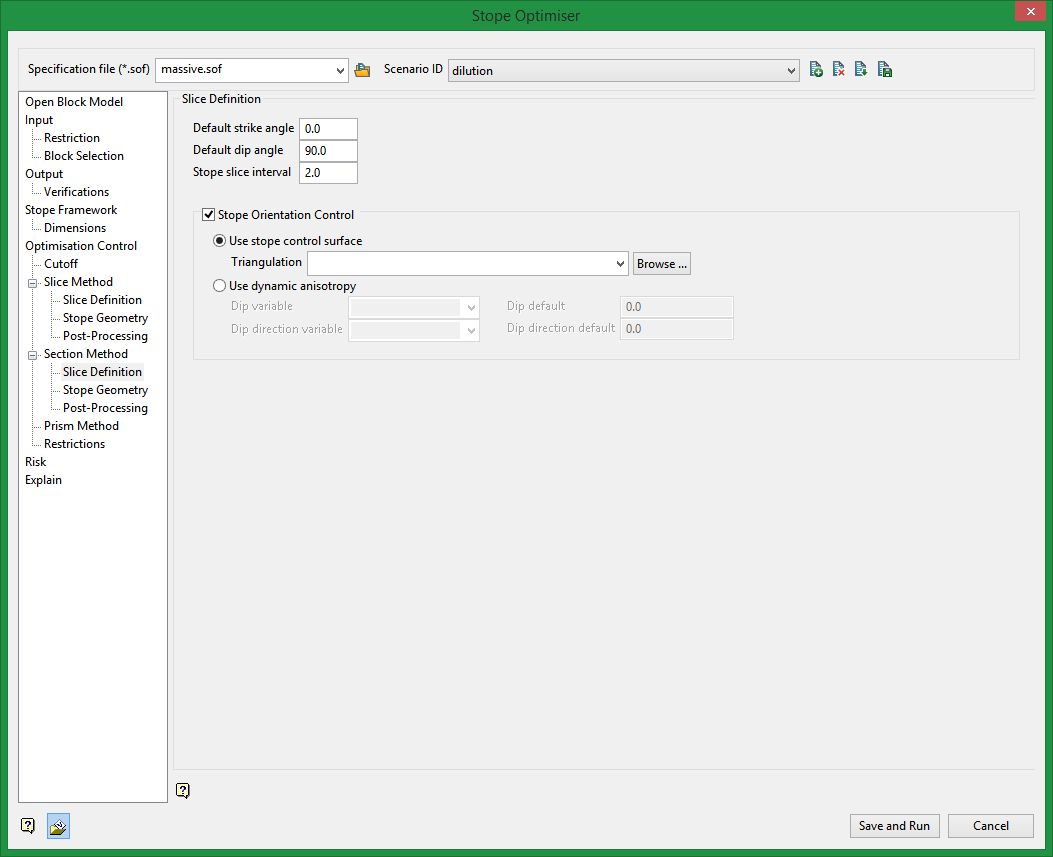The image size is (1053, 857).
Task: Expand the Triangulation dropdown list
Action: tap(620, 264)
